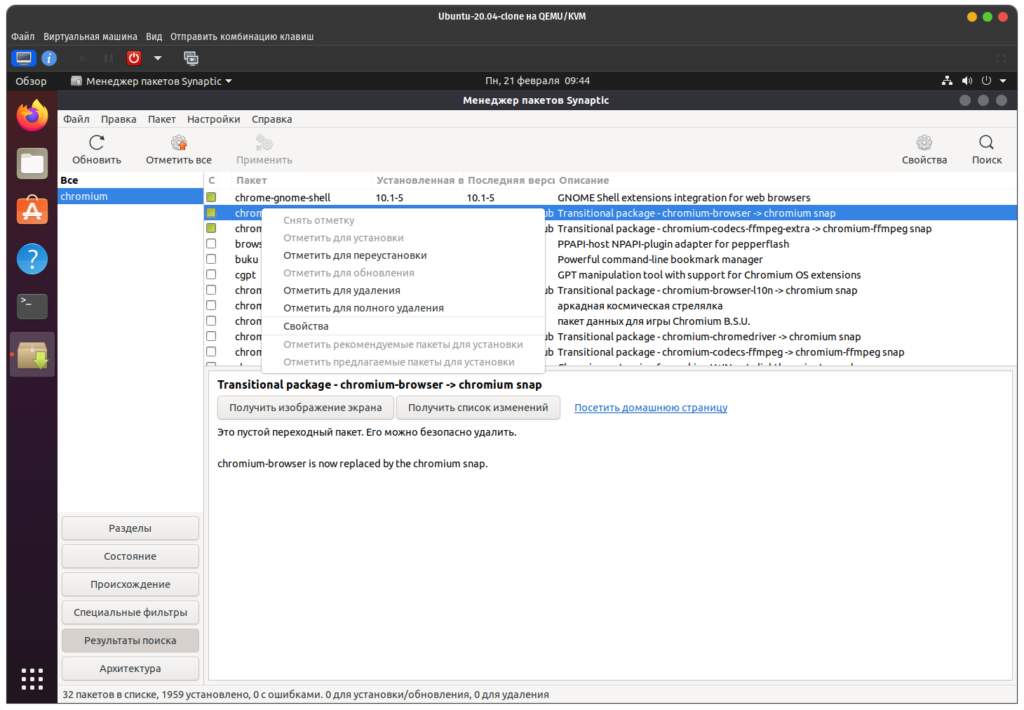This screenshot has height=710, width=1024.
Task: Toggle status checkbox for cgpt package
Action: pos(211,275)
